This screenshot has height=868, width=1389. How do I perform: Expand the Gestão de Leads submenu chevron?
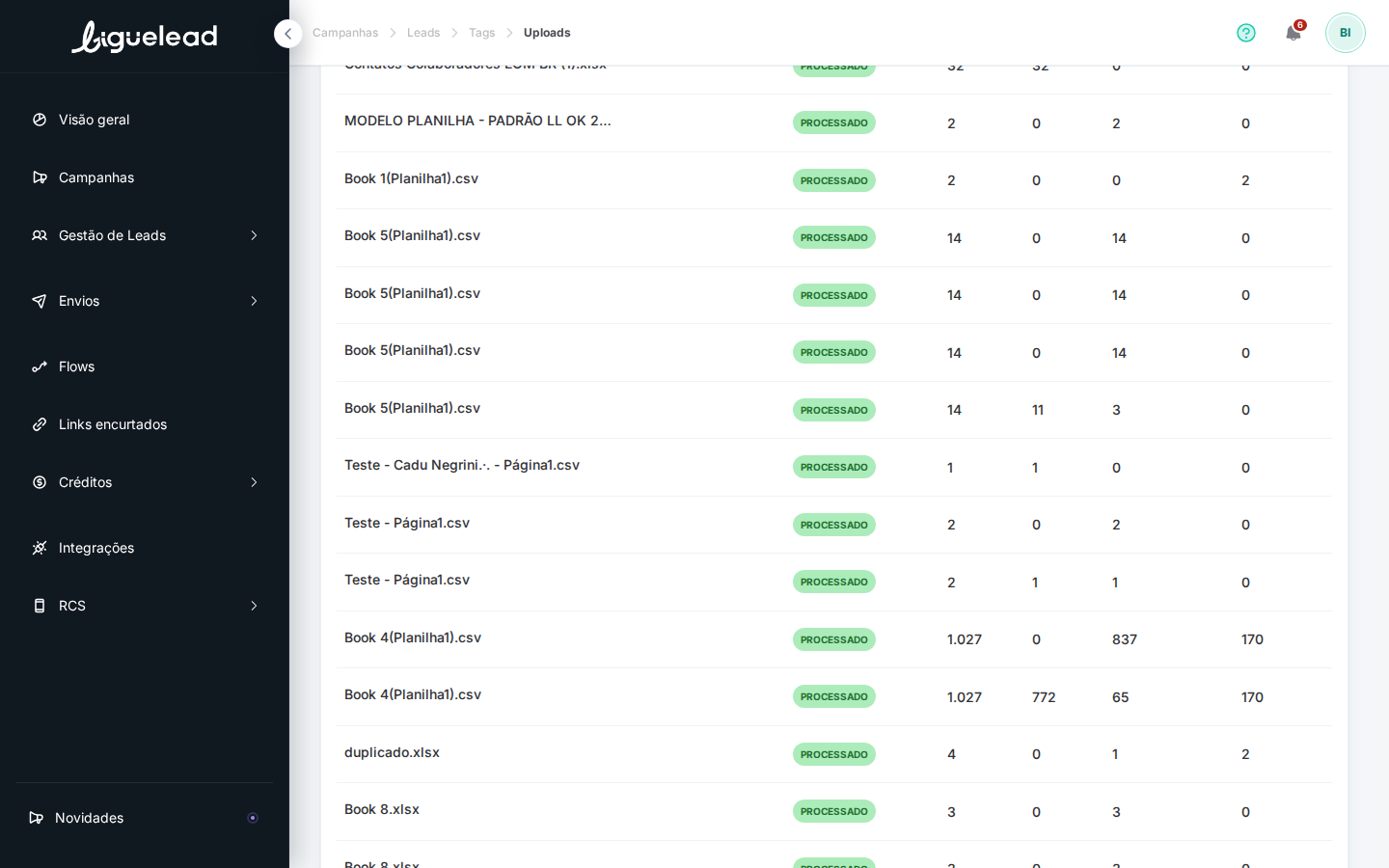pos(254,235)
